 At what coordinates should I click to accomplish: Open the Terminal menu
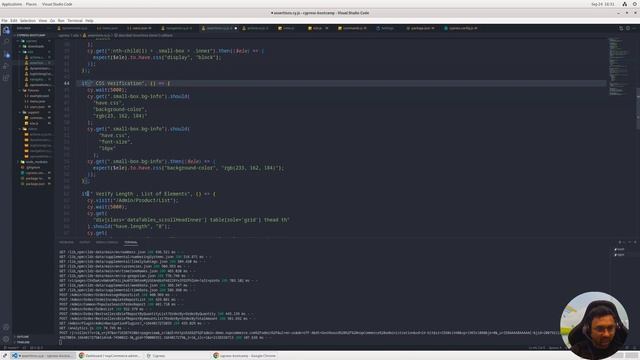pyautogui.click(x=75, y=20)
